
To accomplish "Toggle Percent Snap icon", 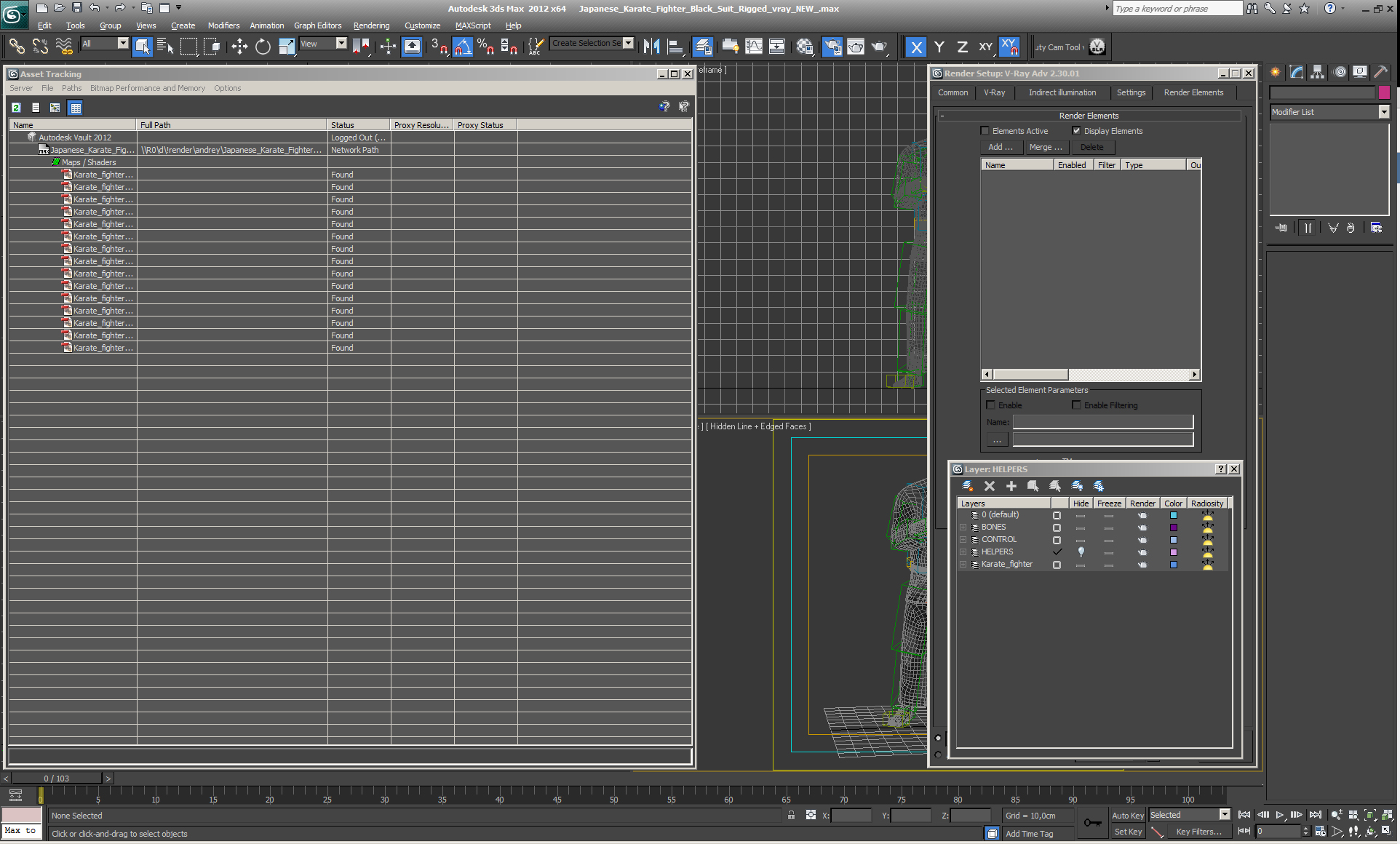I will pos(486,47).
